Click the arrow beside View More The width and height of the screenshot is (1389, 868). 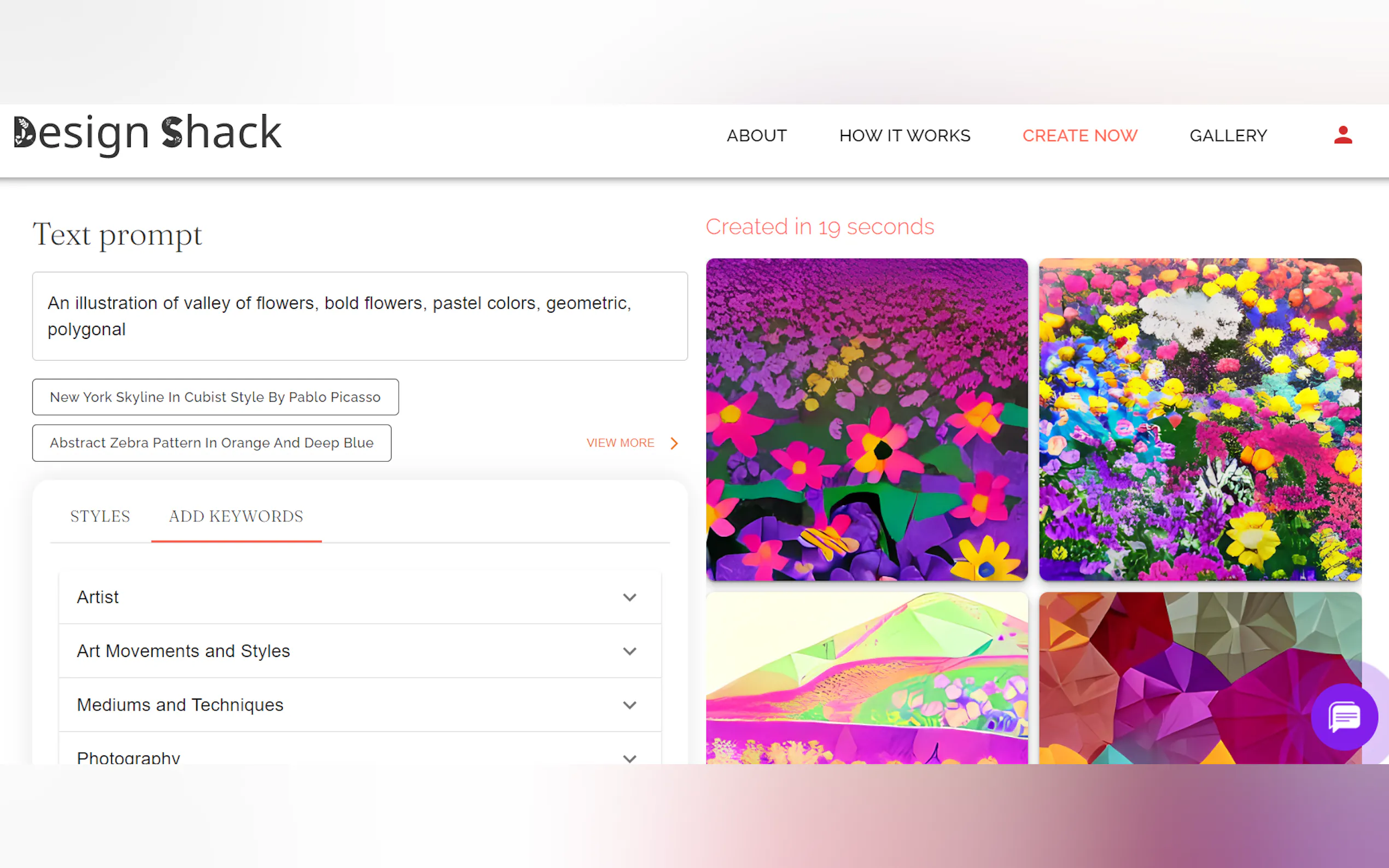674,443
